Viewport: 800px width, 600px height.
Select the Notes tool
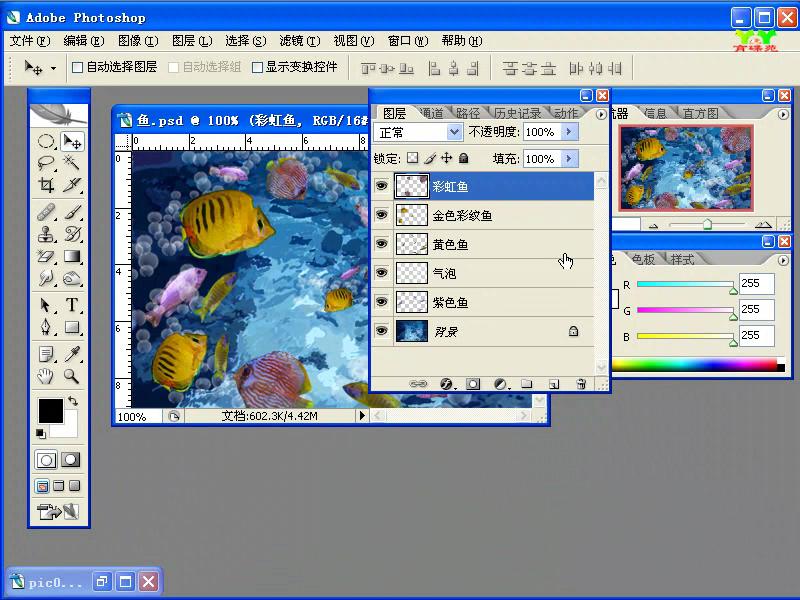pos(46,354)
